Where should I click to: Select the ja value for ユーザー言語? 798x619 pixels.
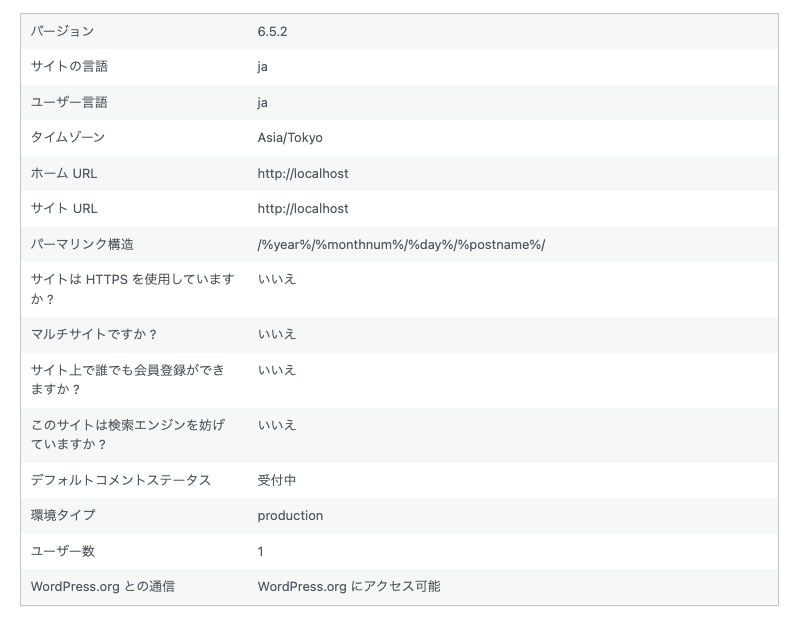263,102
